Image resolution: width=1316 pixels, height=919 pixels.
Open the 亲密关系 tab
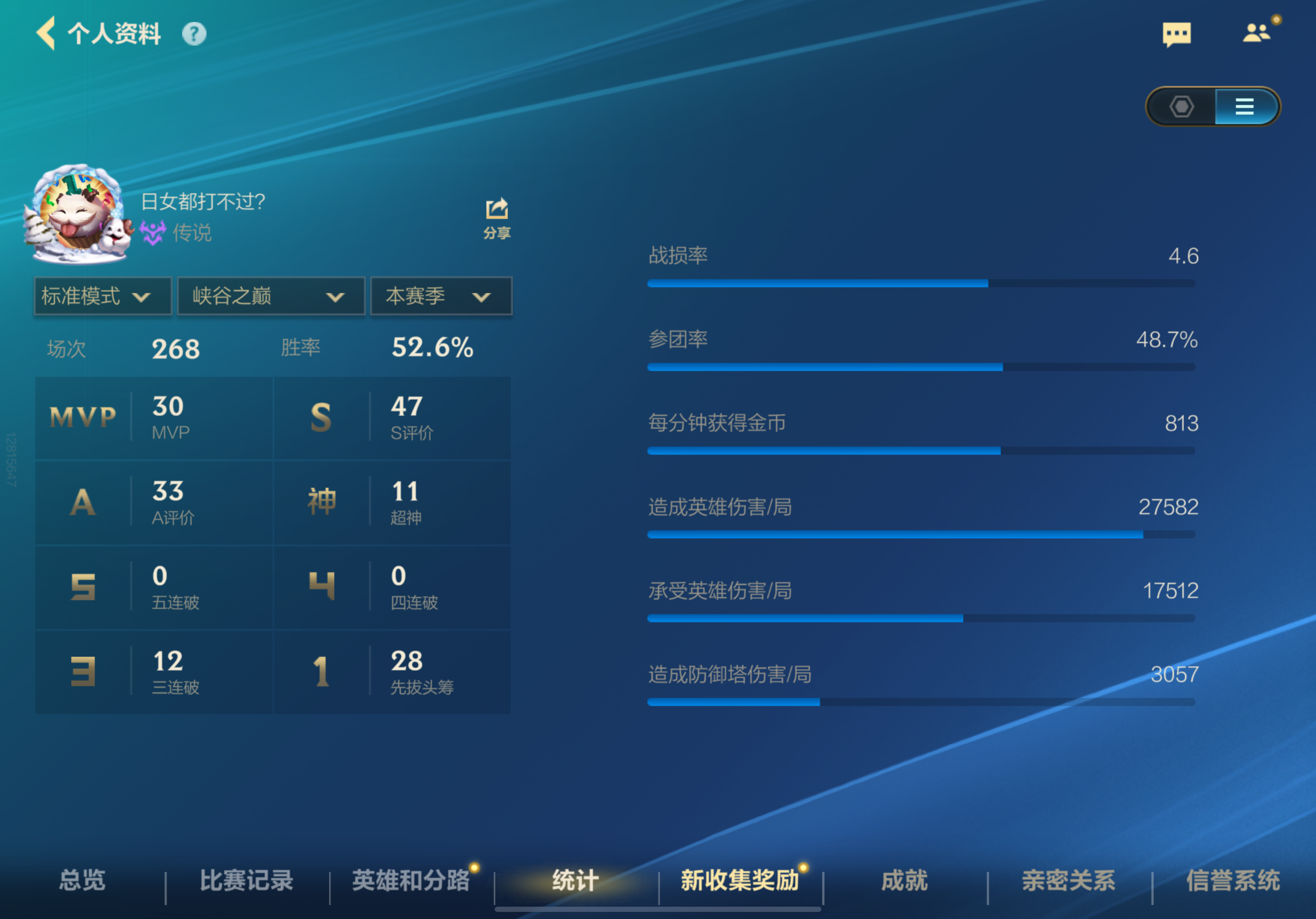(1069, 881)
